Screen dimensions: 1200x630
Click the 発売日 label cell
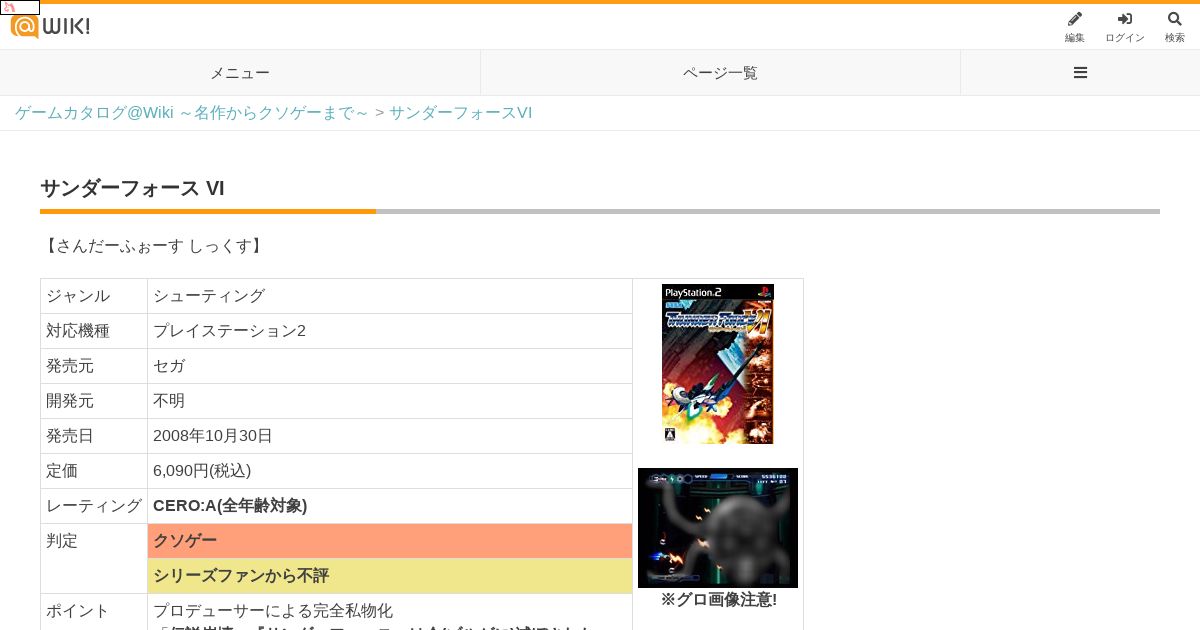[x=94, y=436]
